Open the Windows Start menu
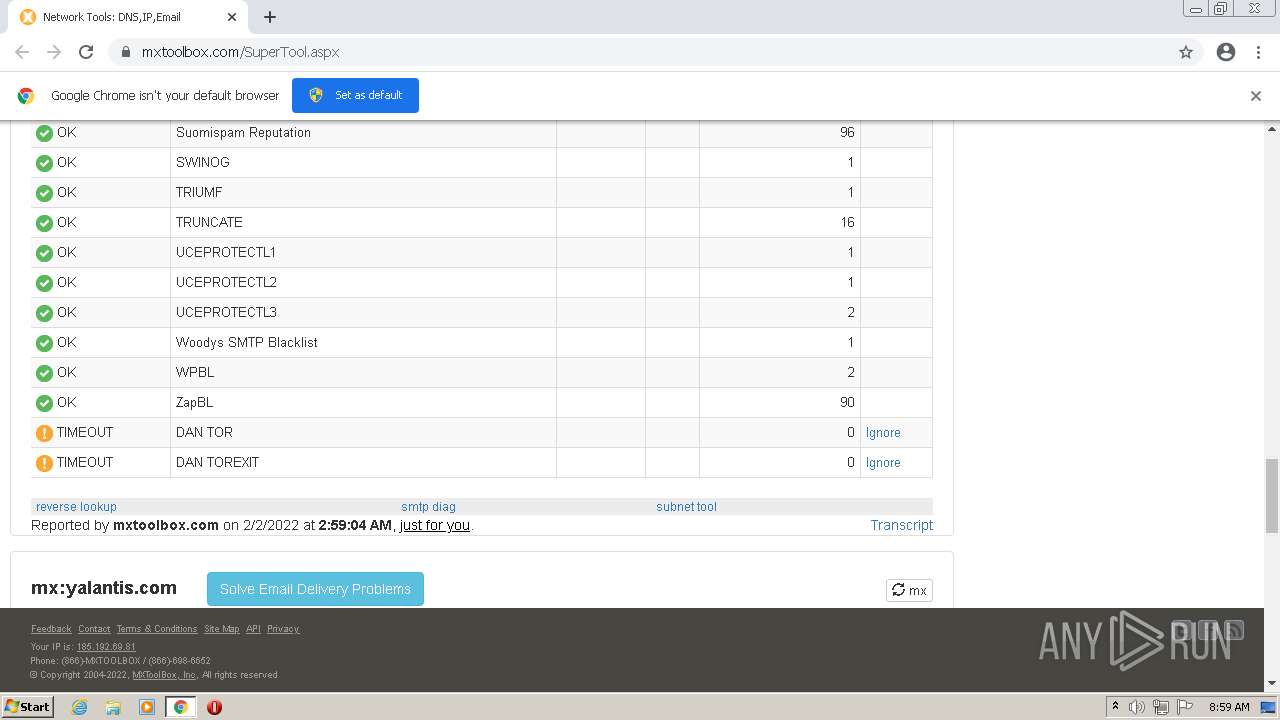The height and width of the screenshot is (720, 1280). click(x=27, y=707)
